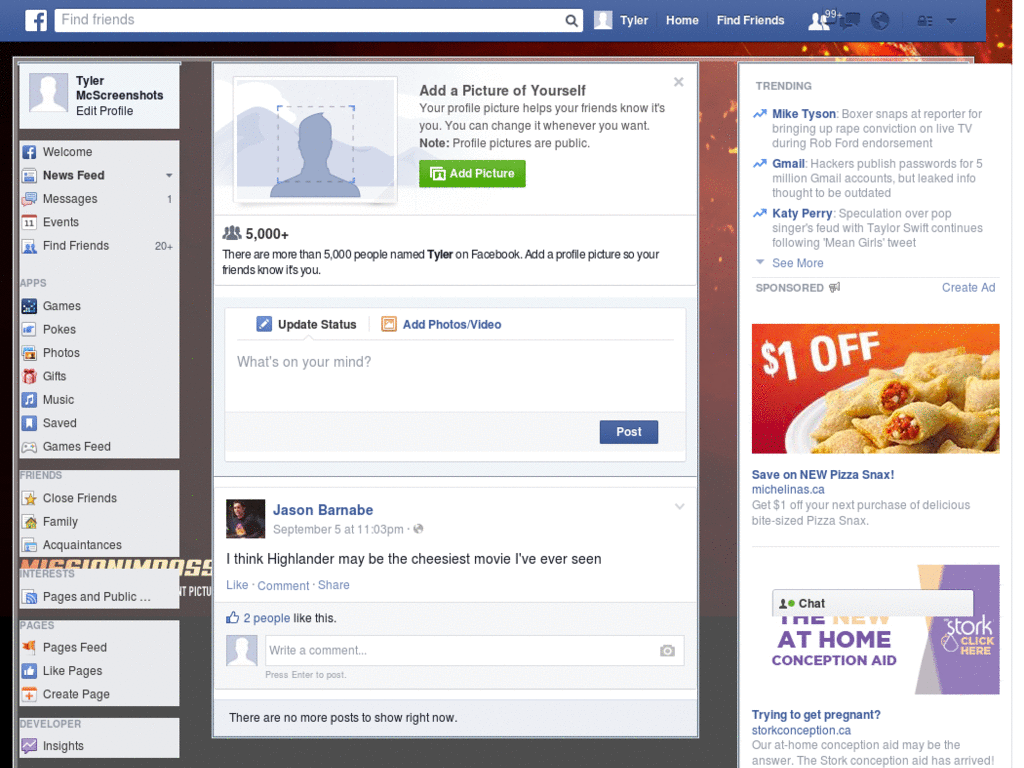Viewport: 1024px width, 768px height.
Task: Open the Gmail trending topic
Action: 788,164
